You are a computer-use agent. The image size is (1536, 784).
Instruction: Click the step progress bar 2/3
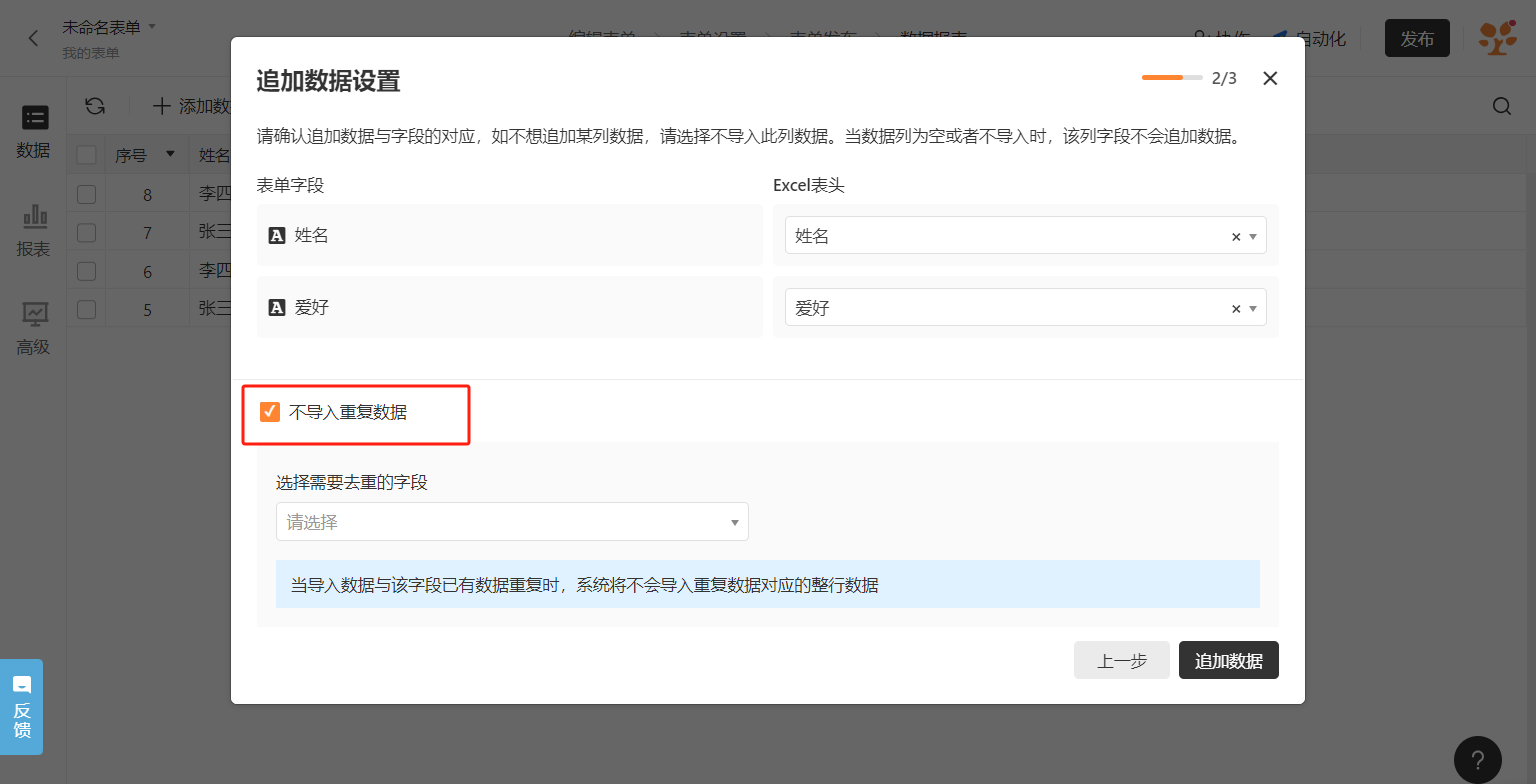pyautogui.click(x=1172, y=77)
